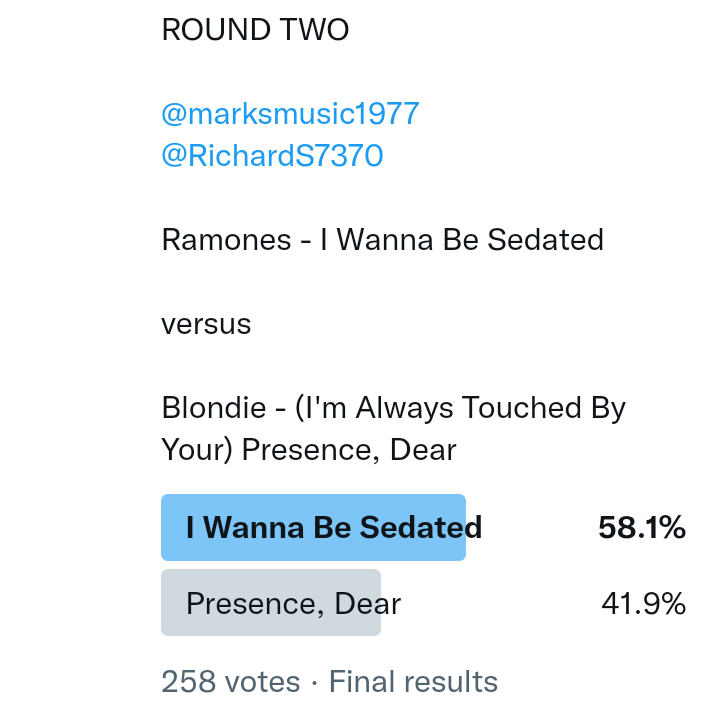Click the 41.9% losing percentage
This screenshot has width=720, height=711.
643,604
